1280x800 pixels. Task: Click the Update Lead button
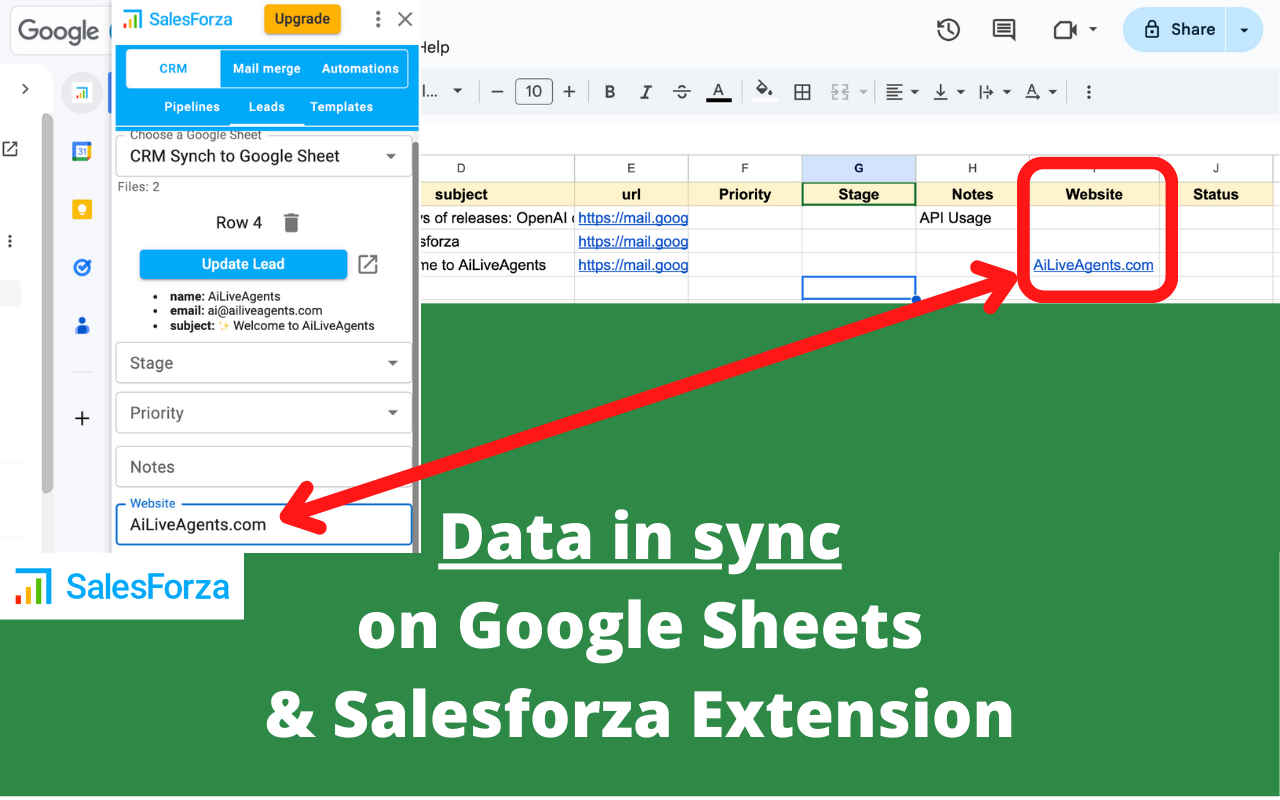243,264
